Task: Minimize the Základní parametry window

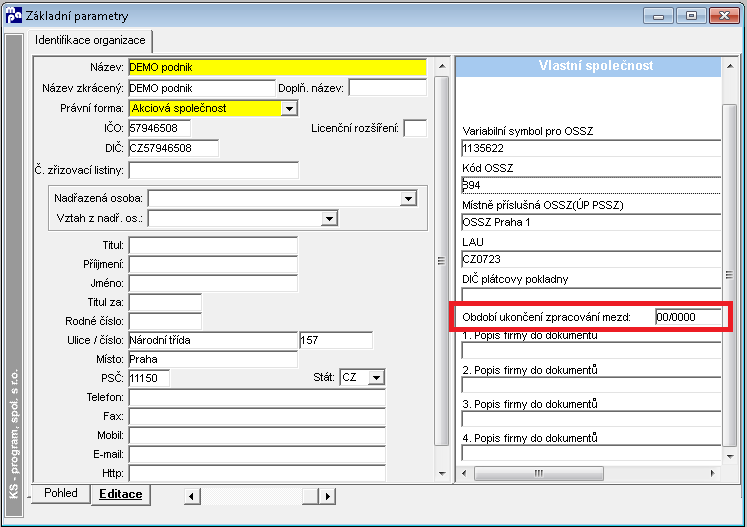Action: click(658, 16)
